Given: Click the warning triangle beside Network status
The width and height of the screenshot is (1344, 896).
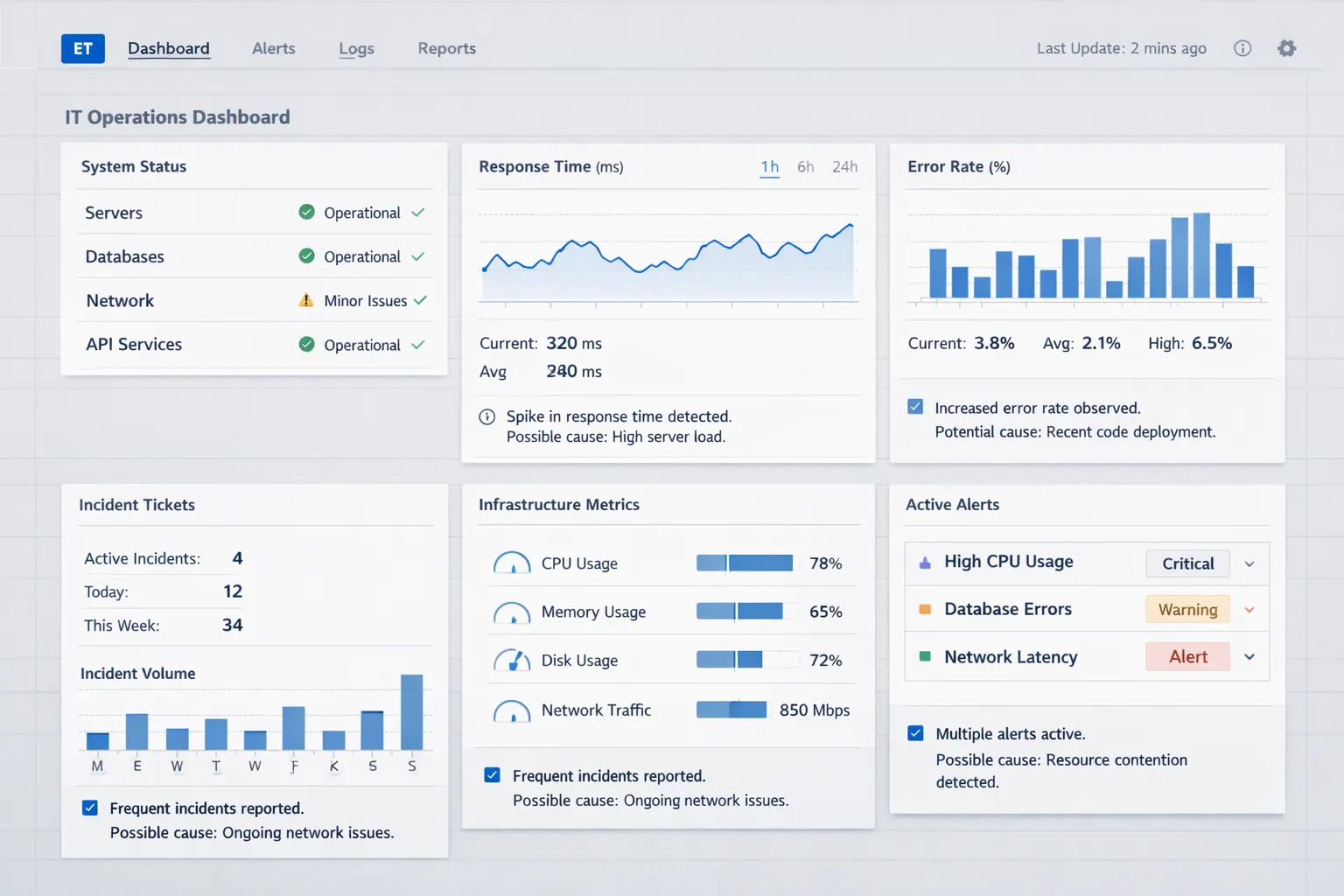Looking at the screenshot, I should coord(306,300).
